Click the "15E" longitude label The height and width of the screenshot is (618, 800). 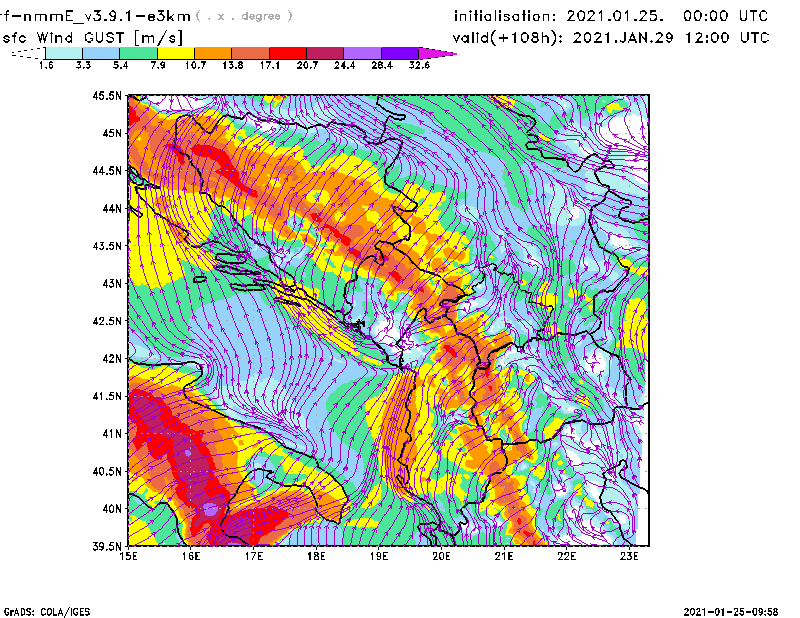pos(129,556)
